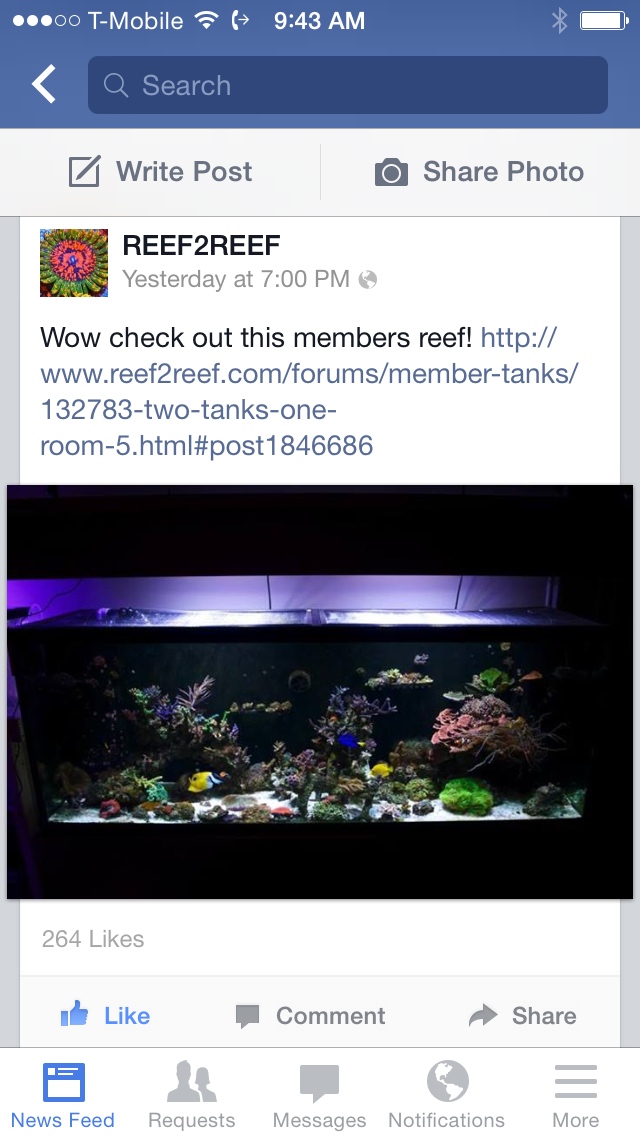Click the Search input field
Image resolution: width=640 pixels, height=1136 pixels.
(347, 85)
